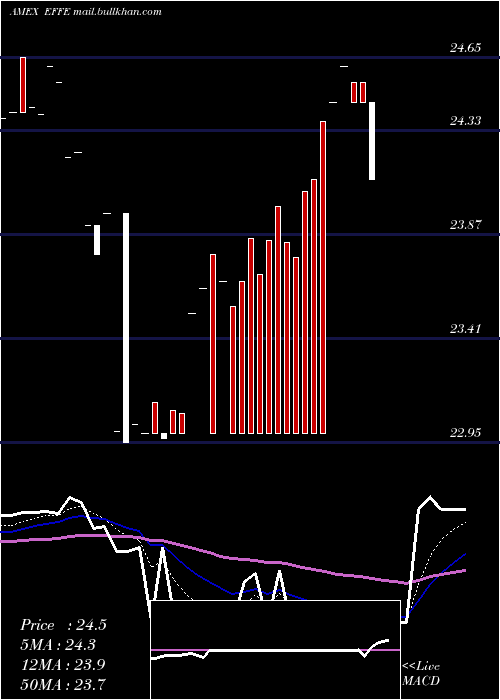
Task: Click the 22.95 price level label
Action: tap(466, 433)
